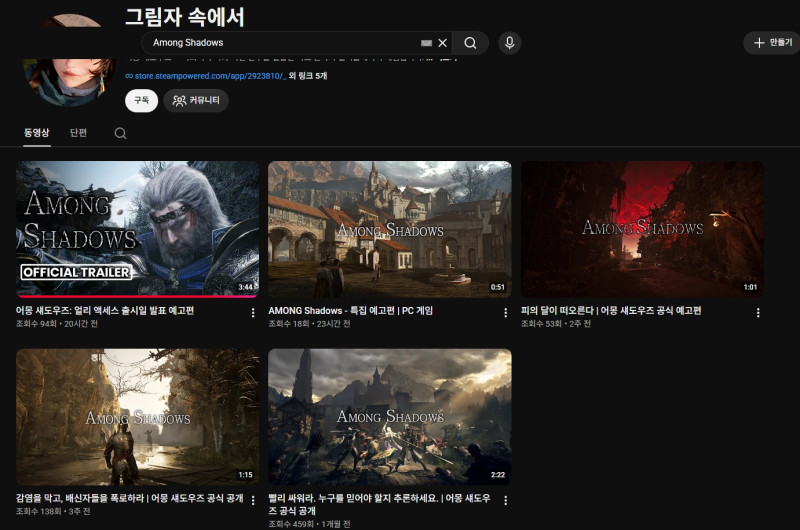Screen dimensions: 800x530
Task: Open the 0:51 town square video thumbnail
Action: (390, 229)
